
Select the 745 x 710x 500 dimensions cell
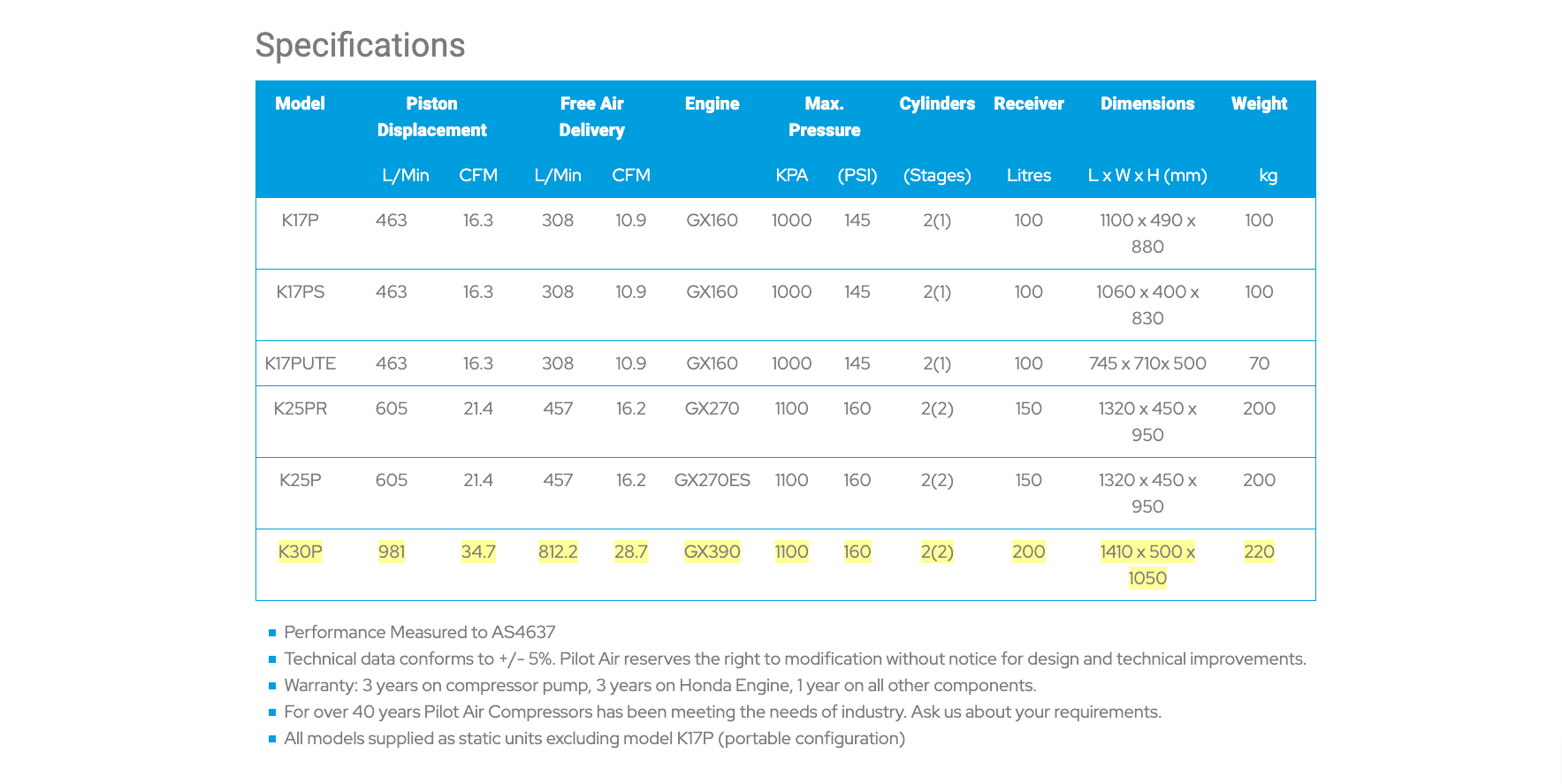tap(1147, 363)
